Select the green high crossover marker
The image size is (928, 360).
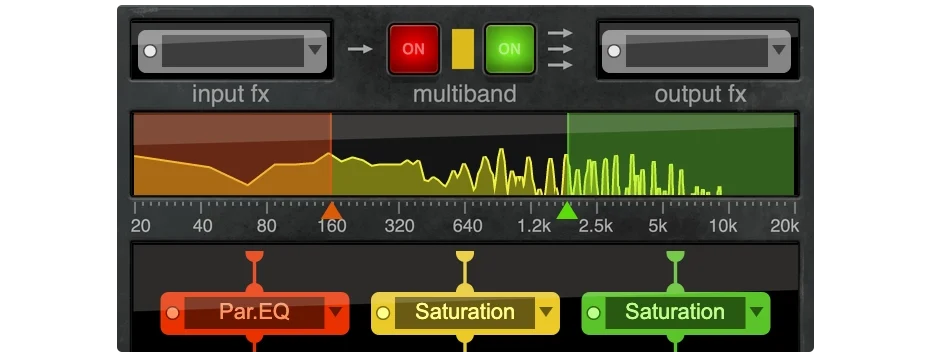[567, 211]
